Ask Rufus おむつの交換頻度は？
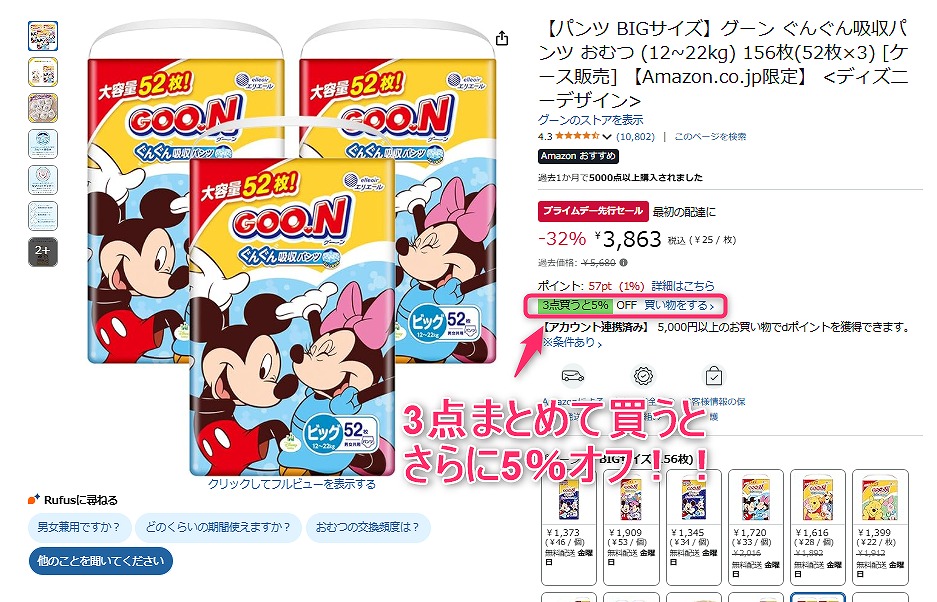This screenshot has width=937, height=602. coord(368,527)
